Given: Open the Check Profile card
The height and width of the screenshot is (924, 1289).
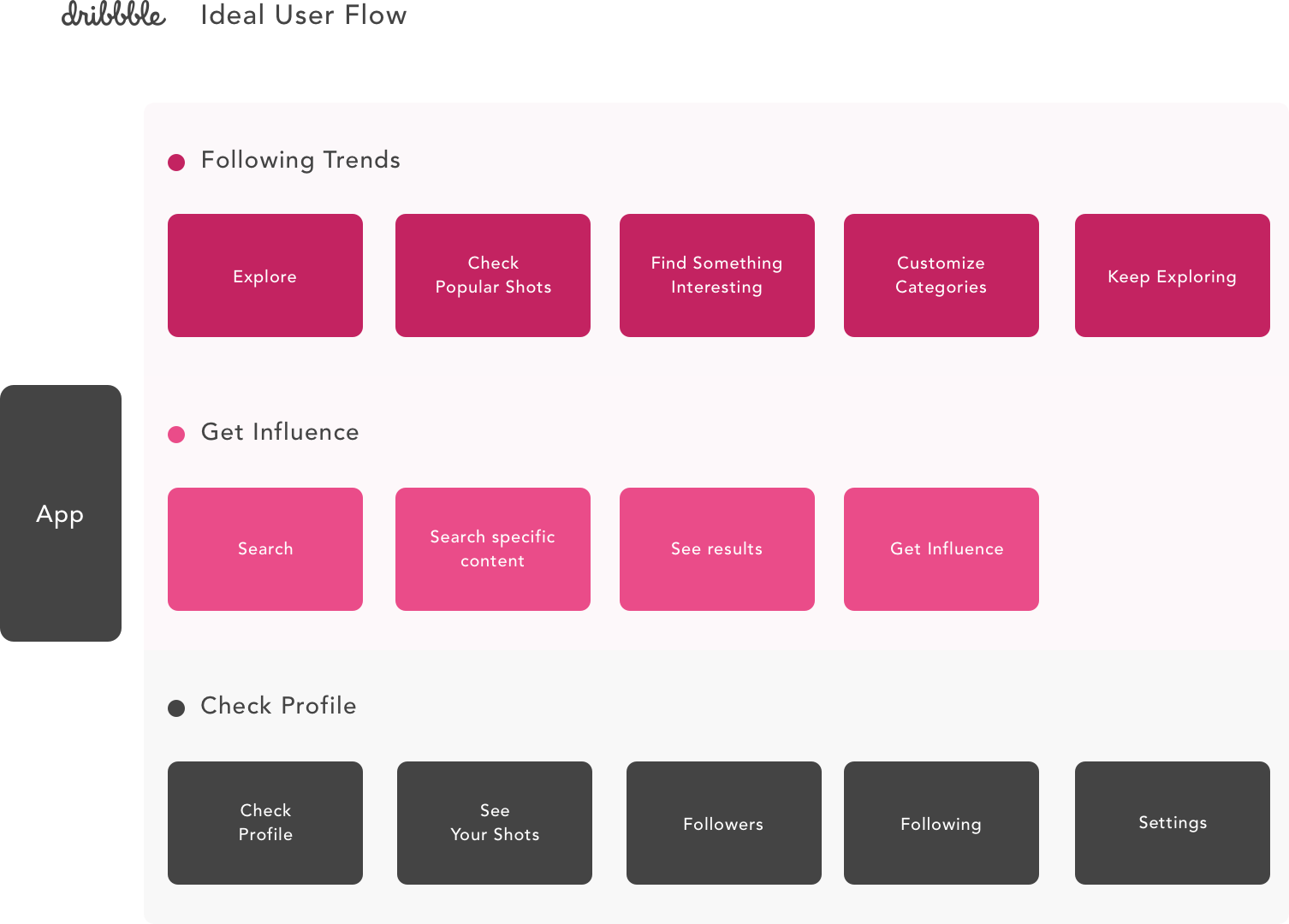Looking at the screenshot, I should pos(265,823).
